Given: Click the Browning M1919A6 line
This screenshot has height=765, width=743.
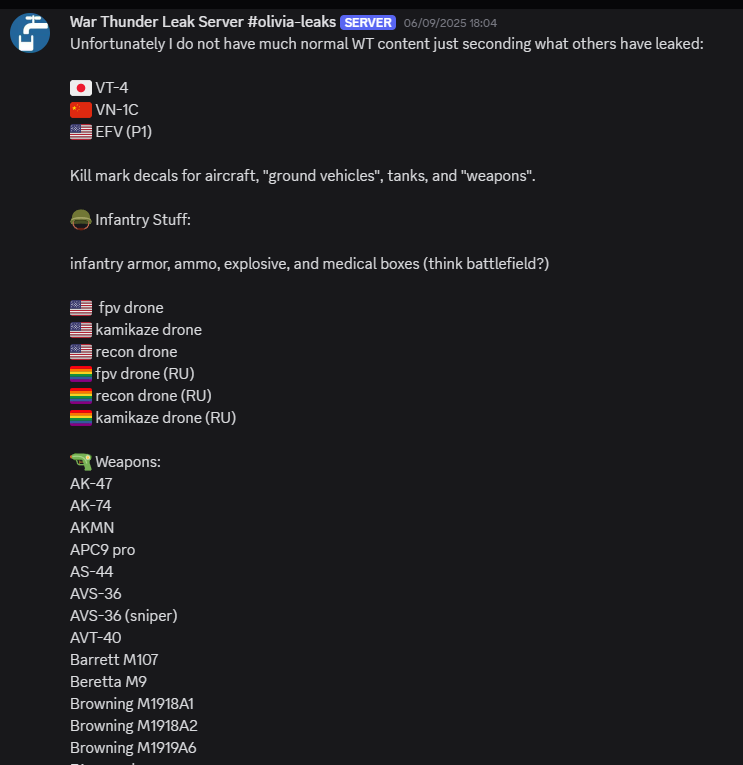Looking at the screenshot, I should click(x=133, y=748).
